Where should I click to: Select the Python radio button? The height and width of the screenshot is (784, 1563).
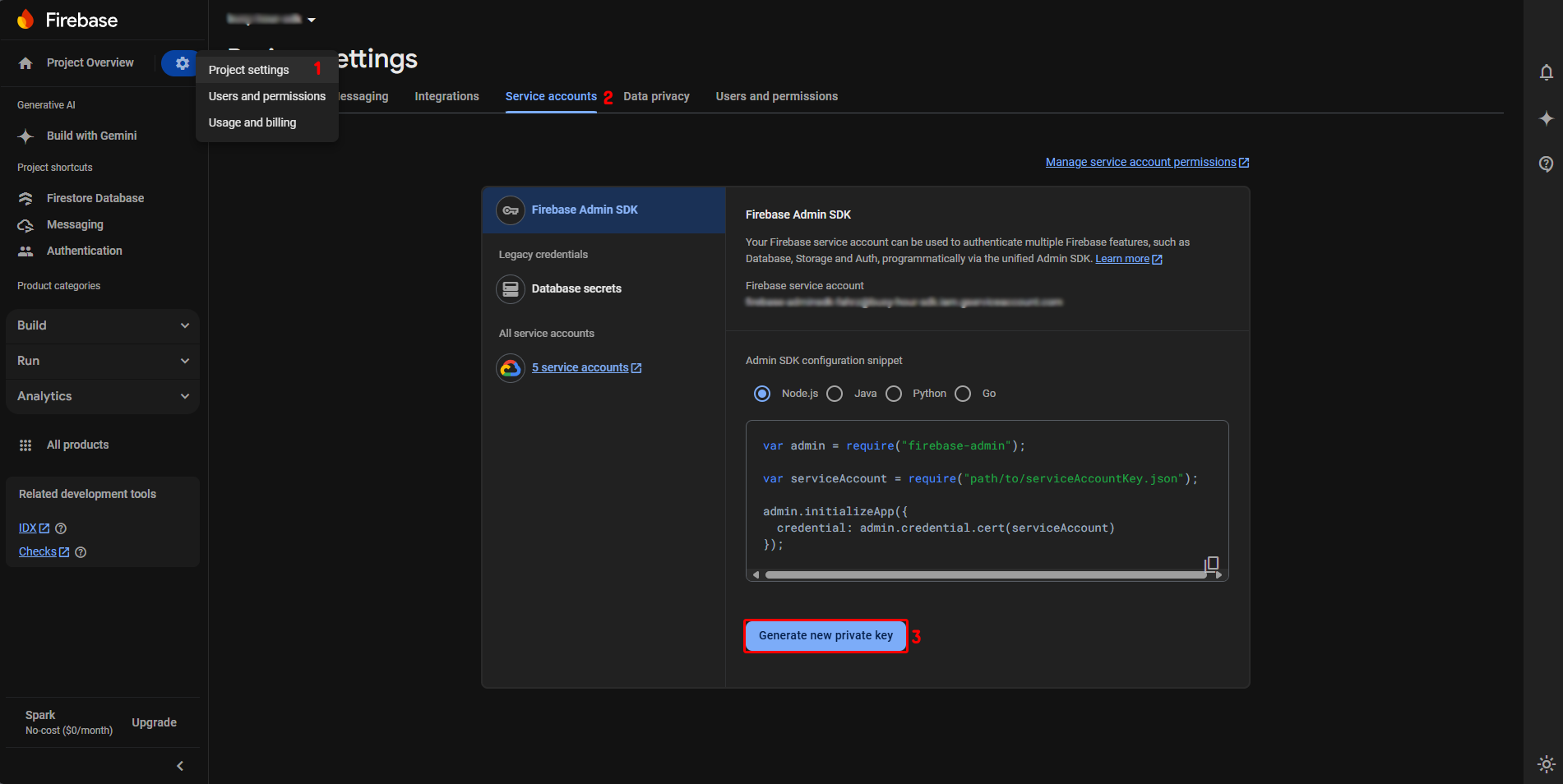[x=894, y=394]
